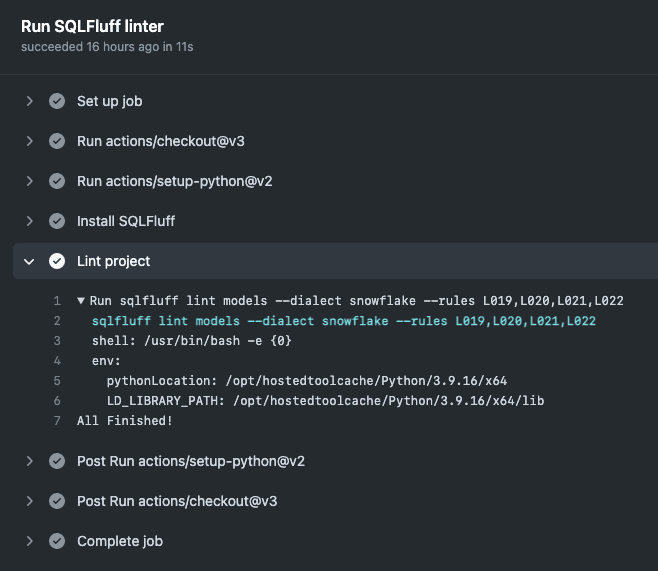
Task: Click the Run SQLFluff linter job title
Action: [92, 26]
